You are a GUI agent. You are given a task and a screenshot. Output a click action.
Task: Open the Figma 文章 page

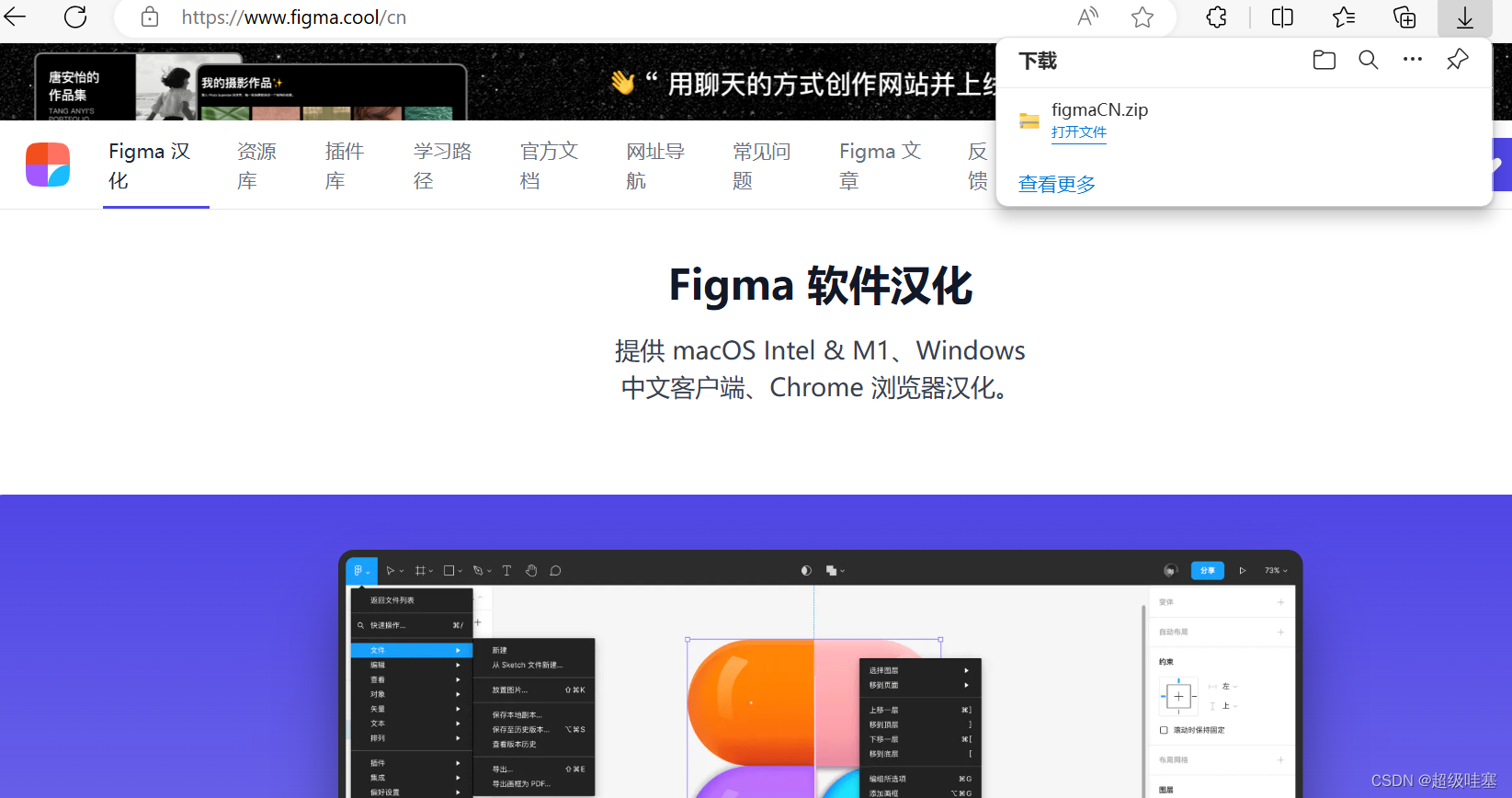[x=880, y=165]
